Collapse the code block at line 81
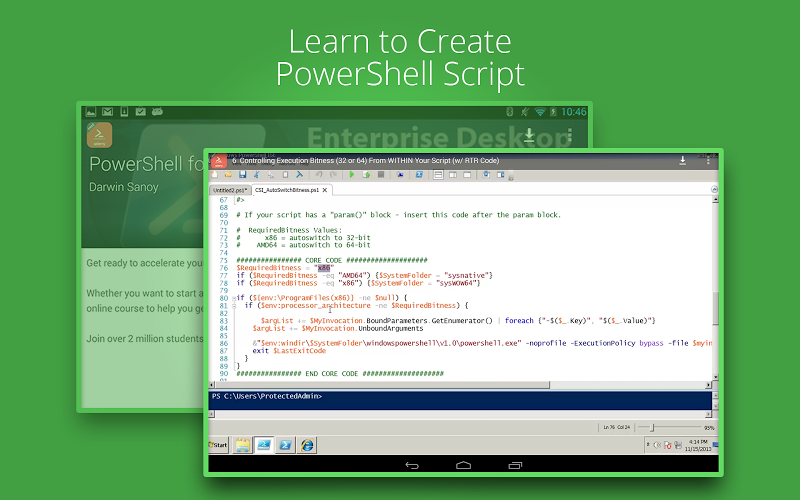This screenshot has height=500, width=800. 234,306
